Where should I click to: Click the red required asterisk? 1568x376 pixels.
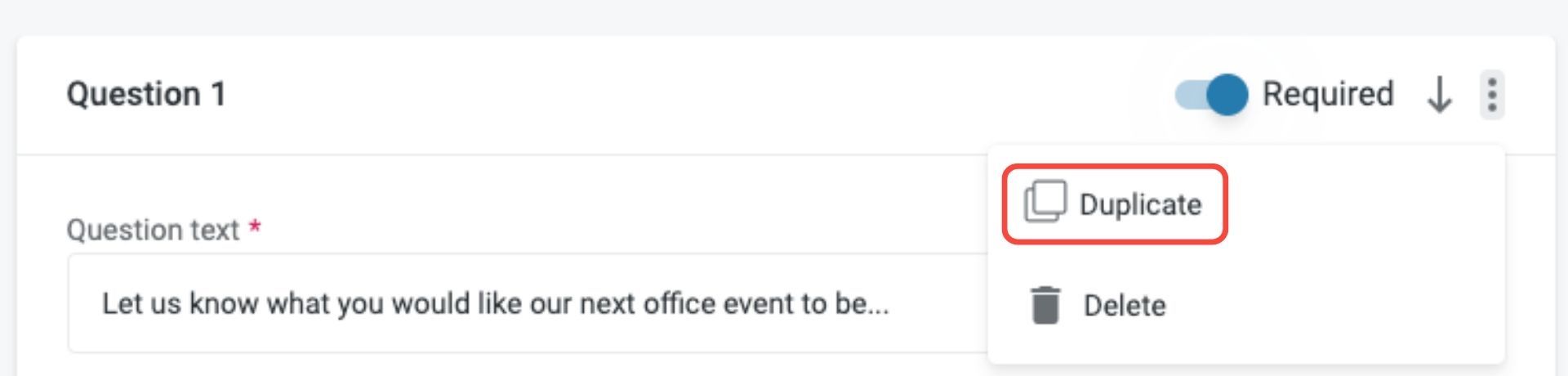click(255, 226)
